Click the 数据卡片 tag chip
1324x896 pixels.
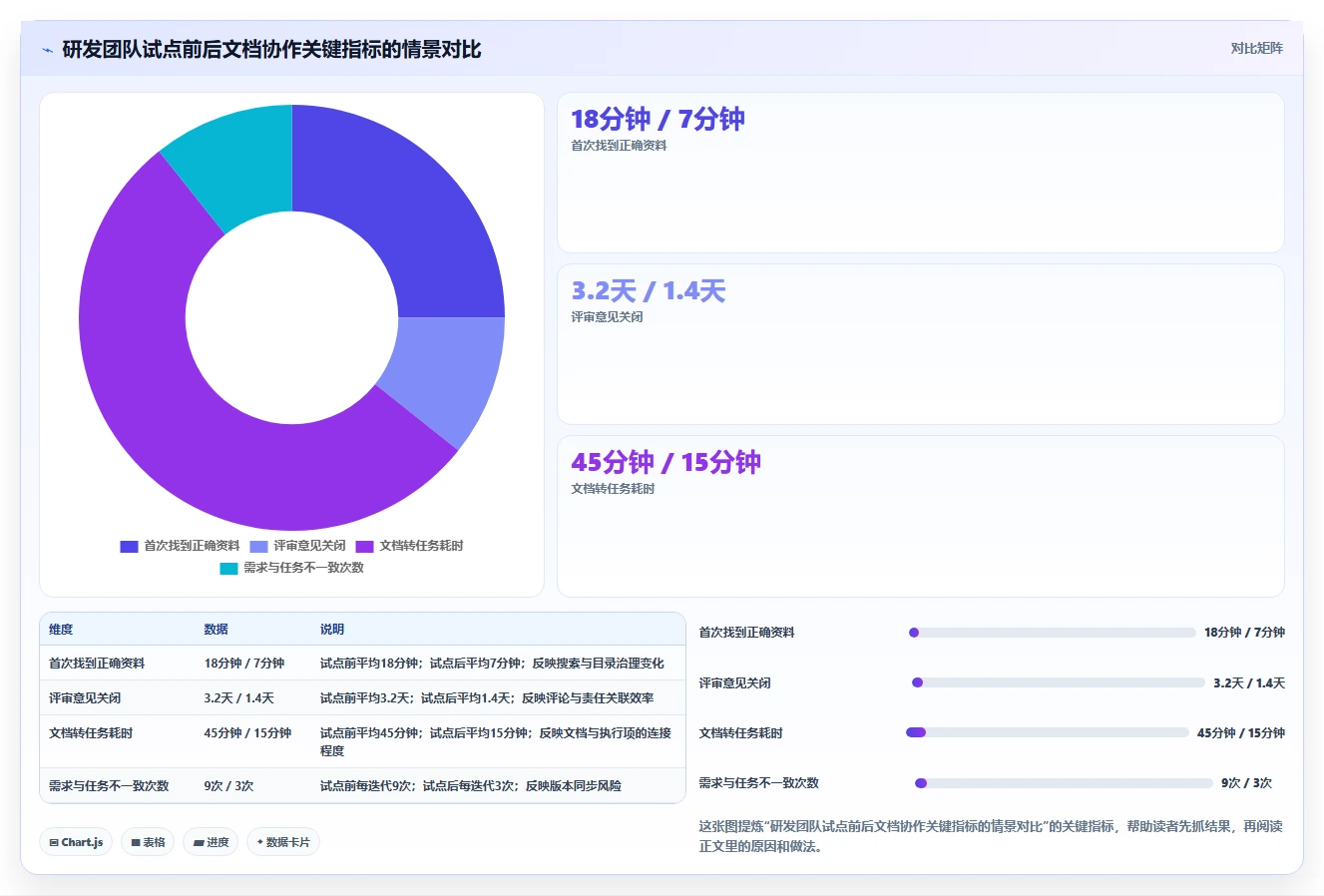pyautogui.click(x=283, y=842)
